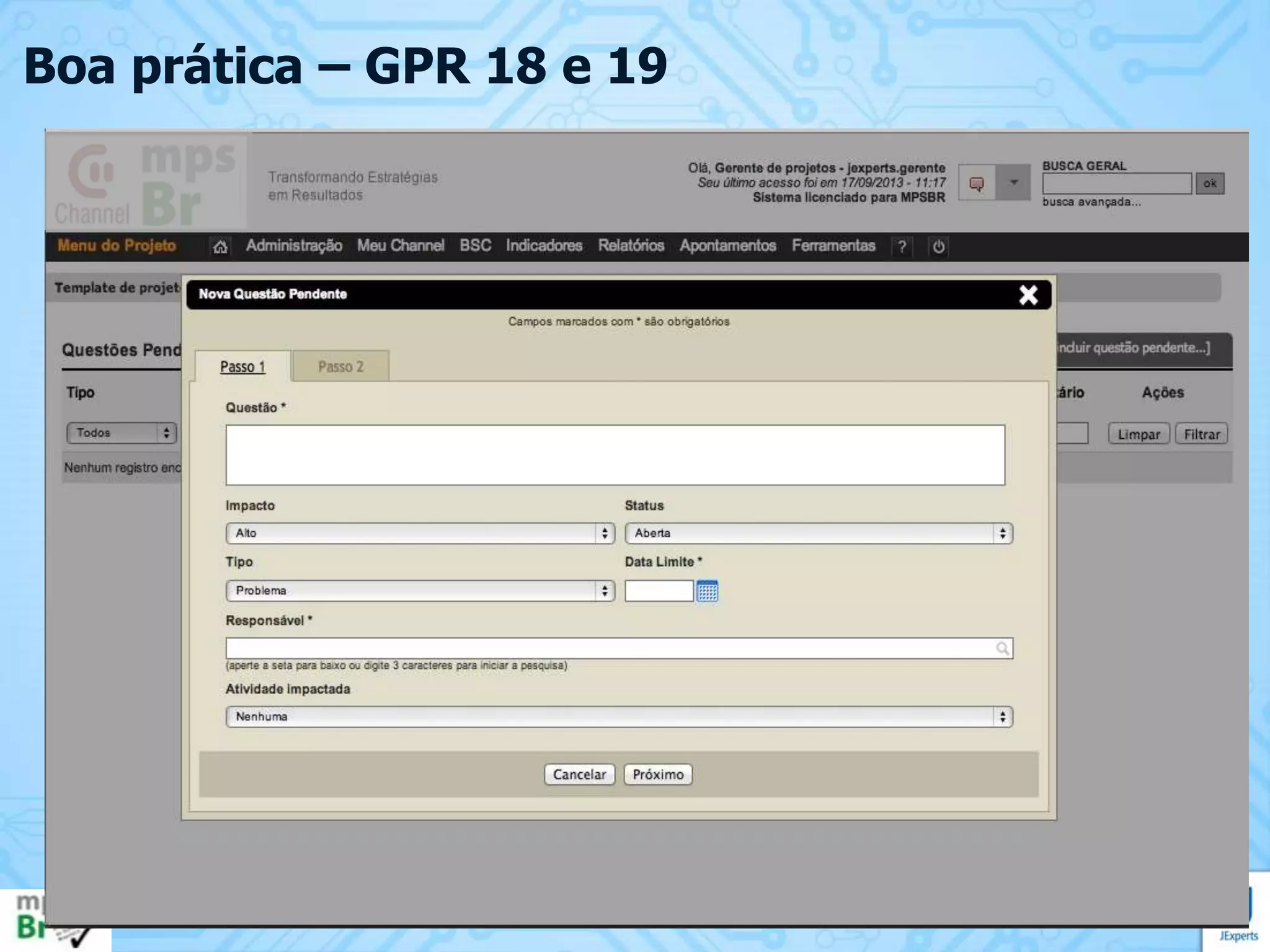This screenshot has width=1270, height=952.
Task: Click the Cancelar button
Action: point(579,774)
